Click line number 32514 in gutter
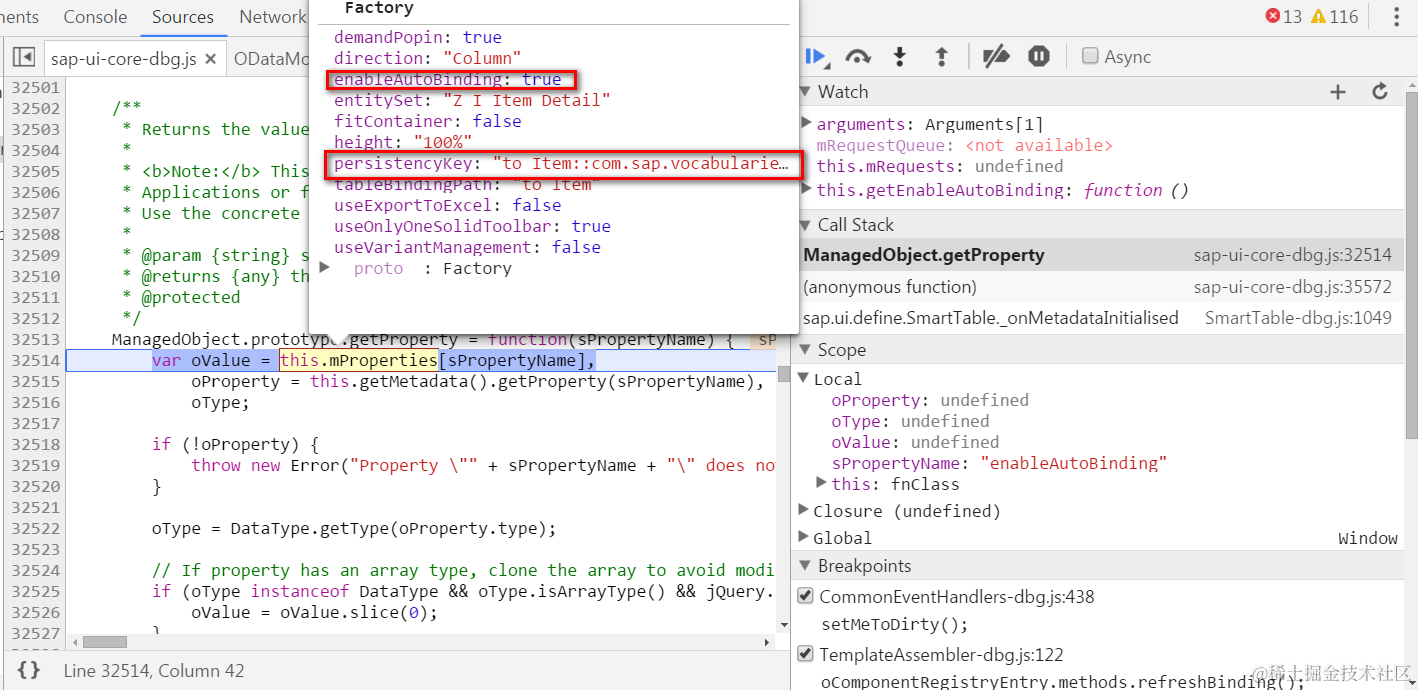Viewport: 1418px width, 690px height. pyautogui.click(x=36, y=360)
